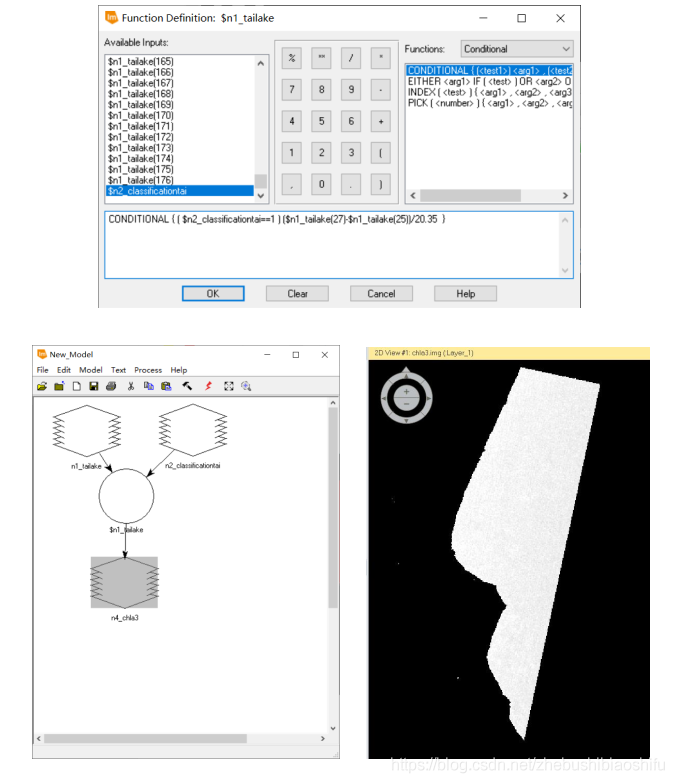Confirm the function with OK button

click(213, 294)
